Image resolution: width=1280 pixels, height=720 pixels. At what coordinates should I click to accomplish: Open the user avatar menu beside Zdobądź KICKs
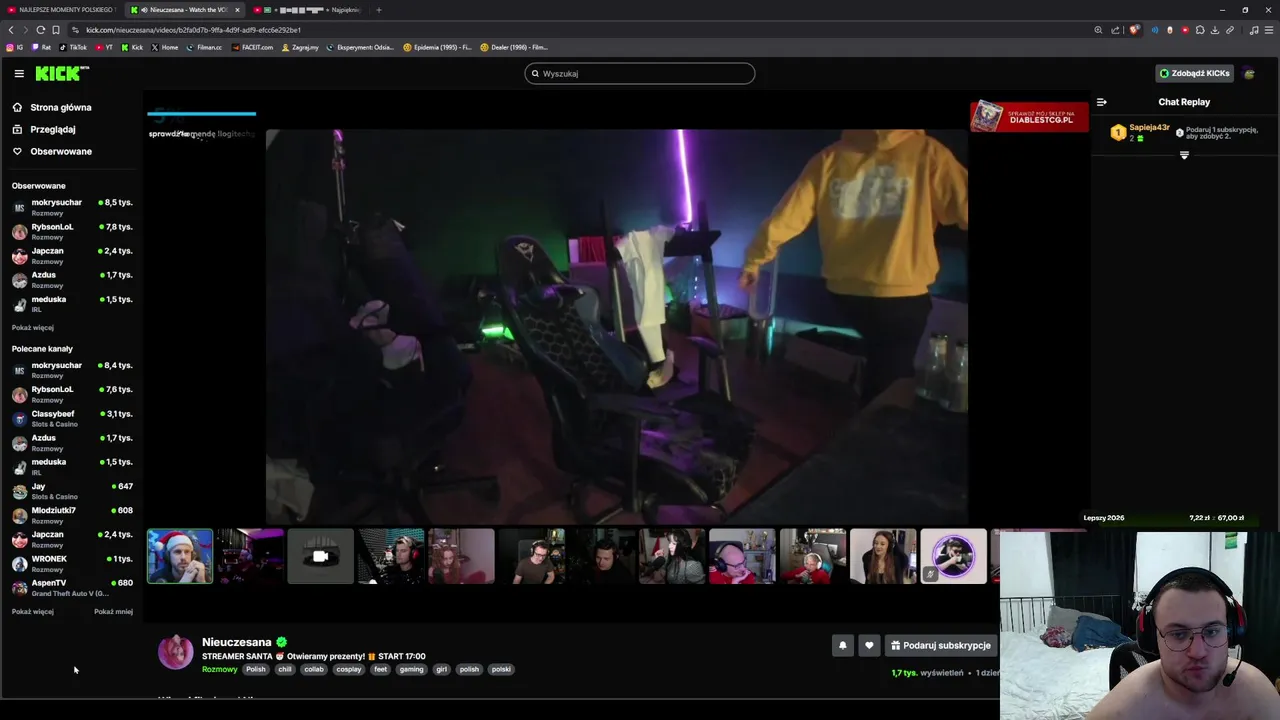[1249, 73]
